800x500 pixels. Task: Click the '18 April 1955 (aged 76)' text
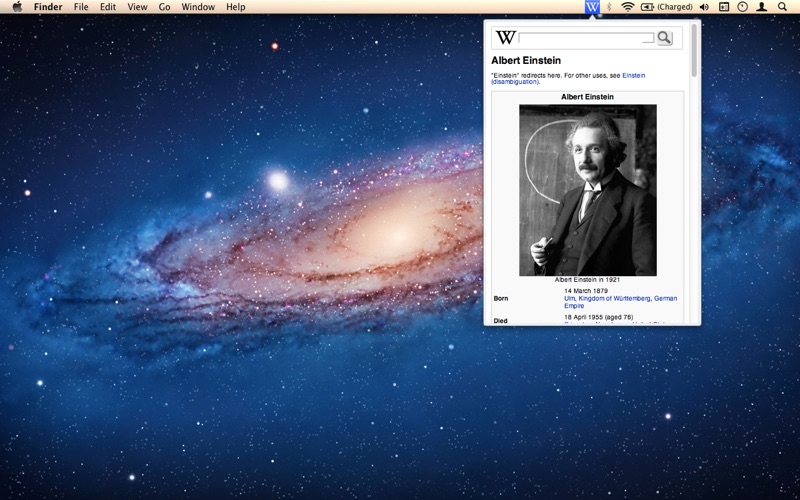click(x=598, y=317)
